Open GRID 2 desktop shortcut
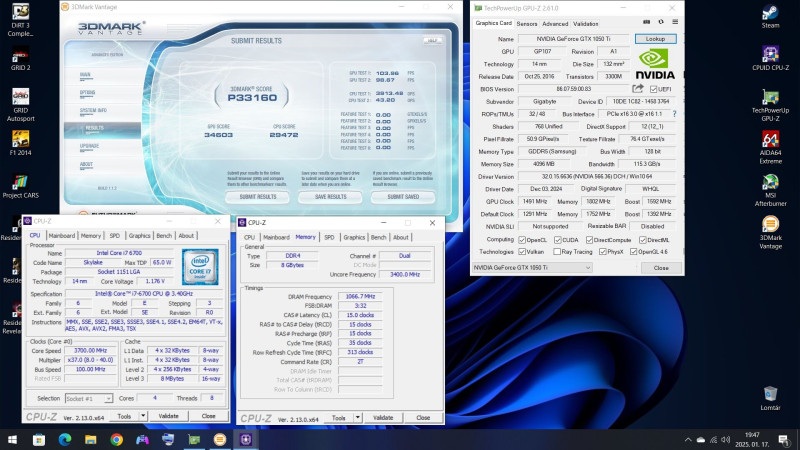Viewport: 800px width, 450px height. [x=20, y=58]
